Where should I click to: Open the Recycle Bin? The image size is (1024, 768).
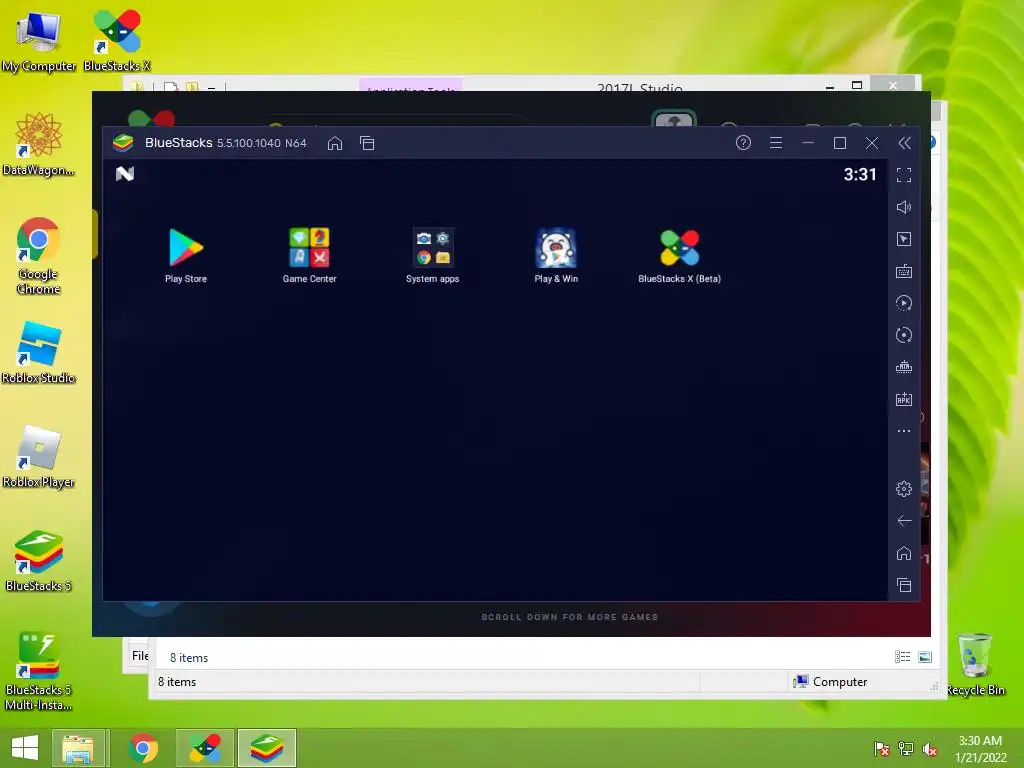(x=975, y=665)
